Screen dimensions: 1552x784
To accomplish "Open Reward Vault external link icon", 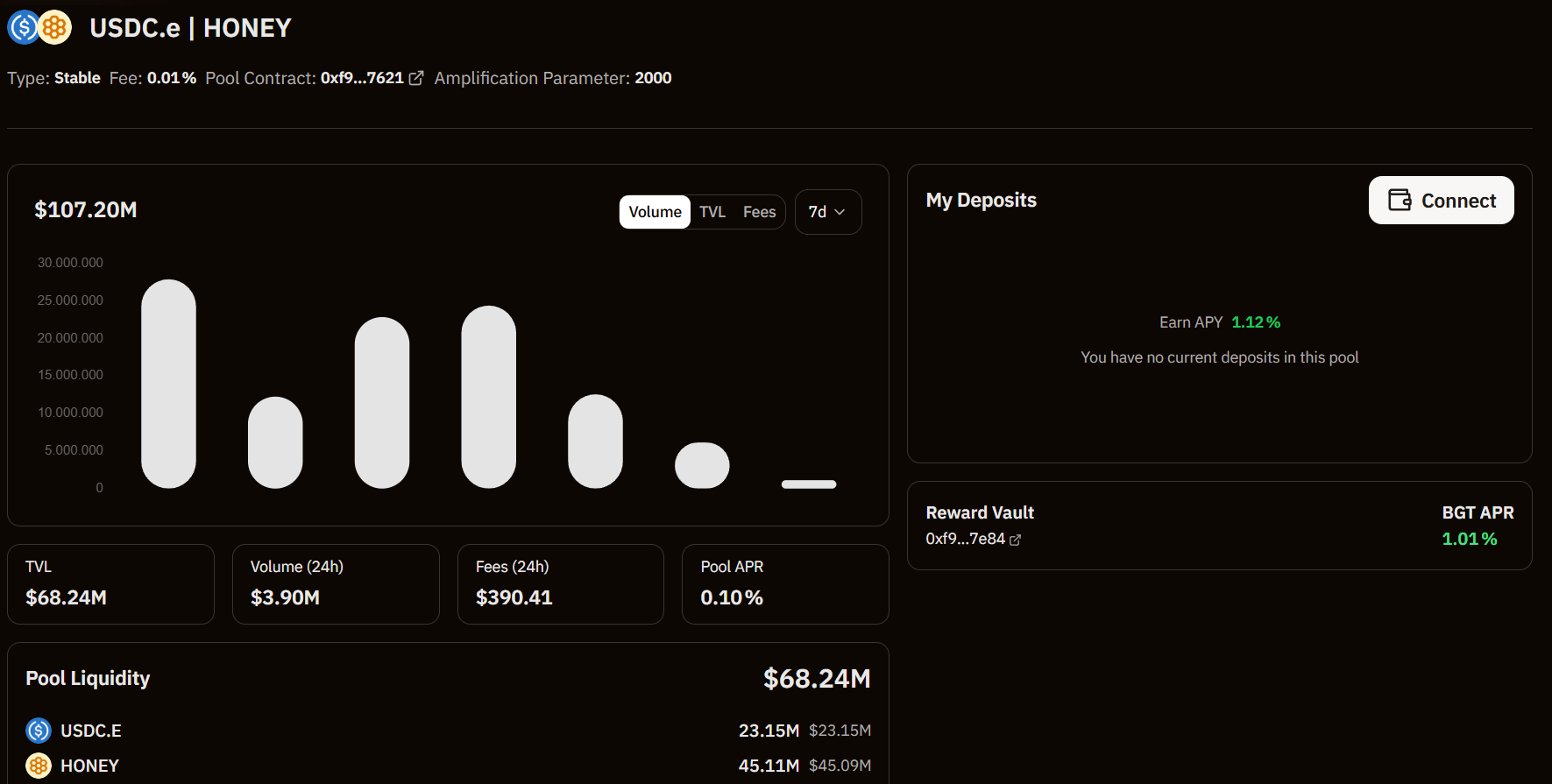I will pos(1015,540).
